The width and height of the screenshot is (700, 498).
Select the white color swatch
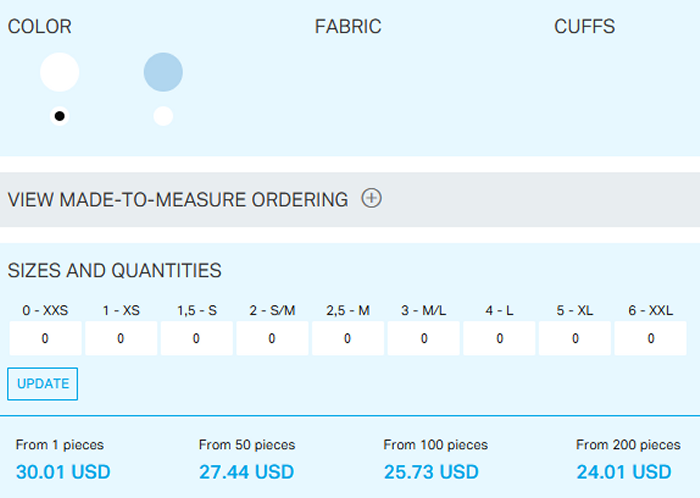(60, 72)
